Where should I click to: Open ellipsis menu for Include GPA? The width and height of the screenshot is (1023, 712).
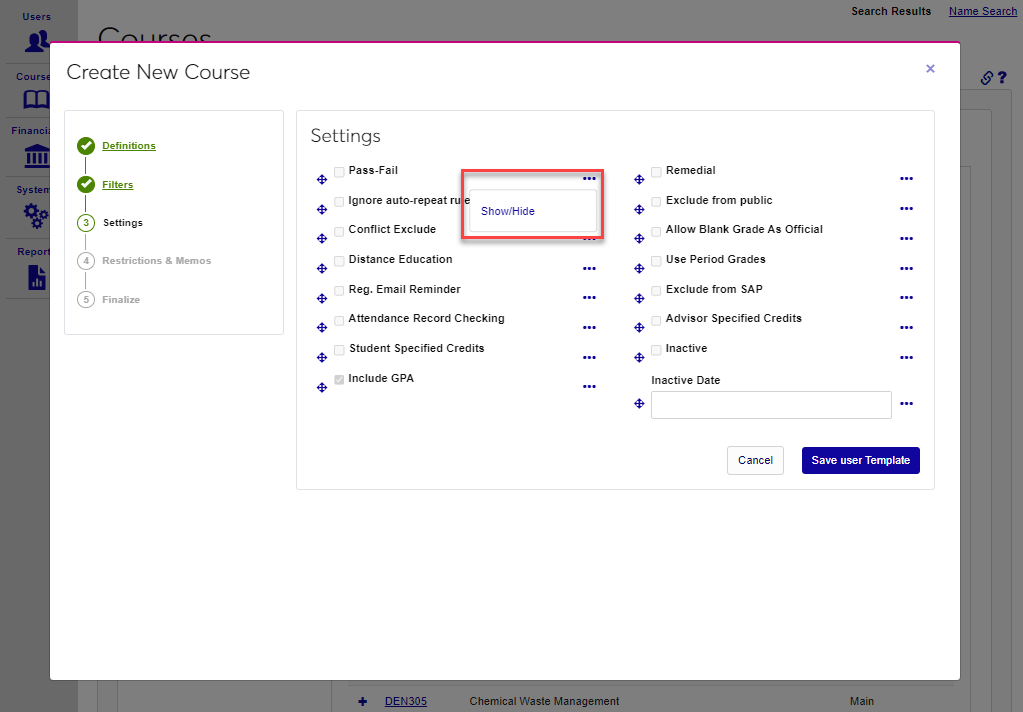pyautogui.click(x=589, y=387)
